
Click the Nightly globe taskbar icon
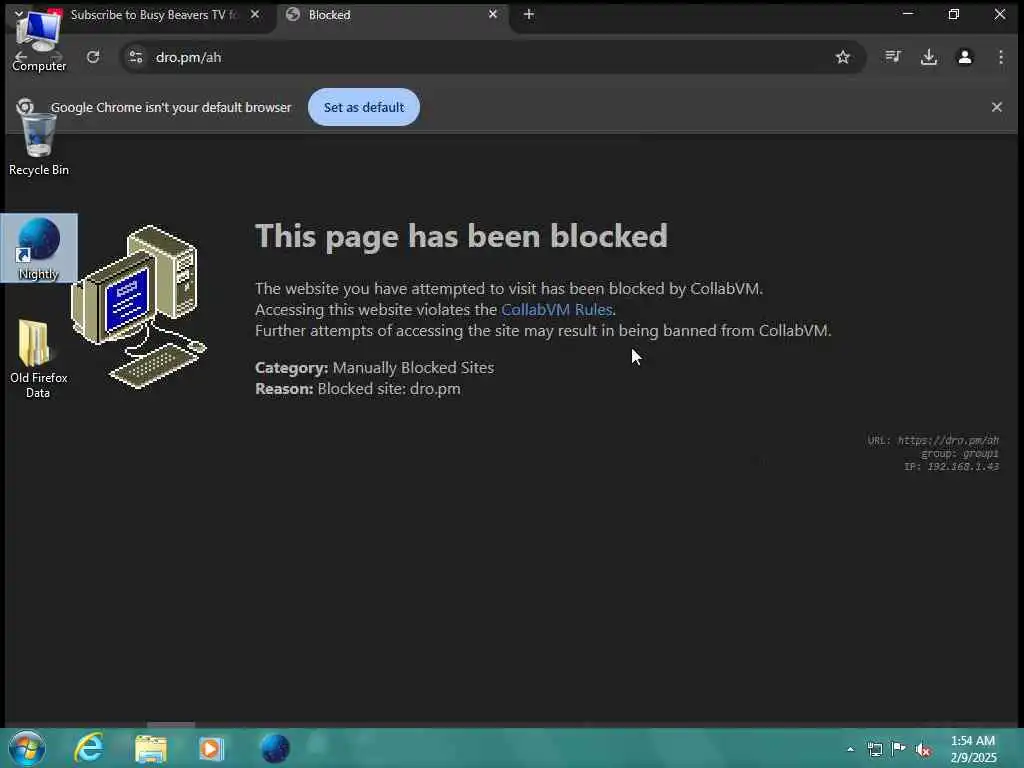click(275, 748)
